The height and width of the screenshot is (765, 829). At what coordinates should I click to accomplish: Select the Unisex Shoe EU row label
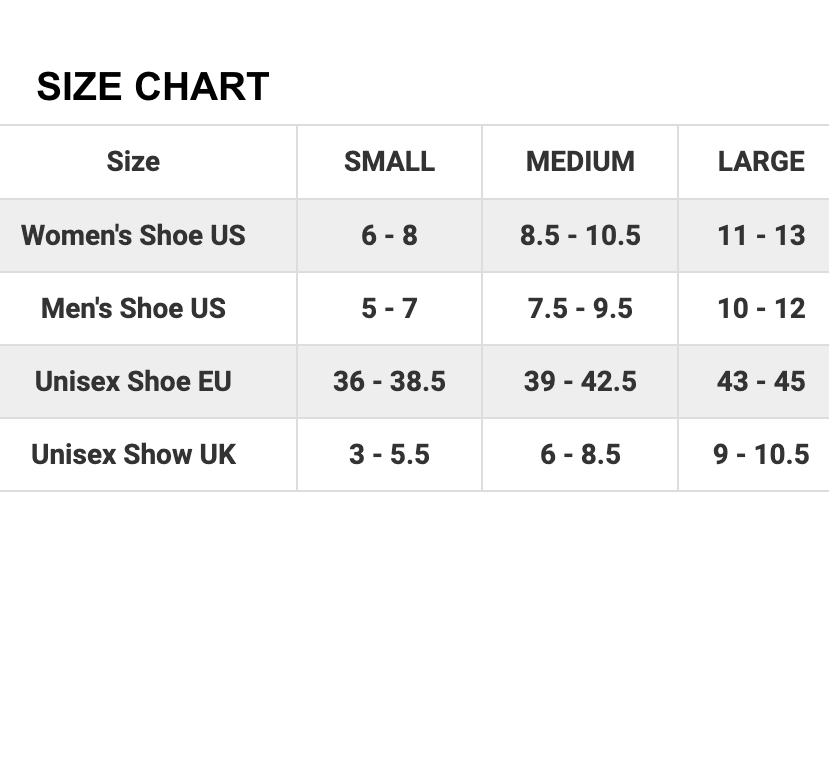(x=133, y=381)
